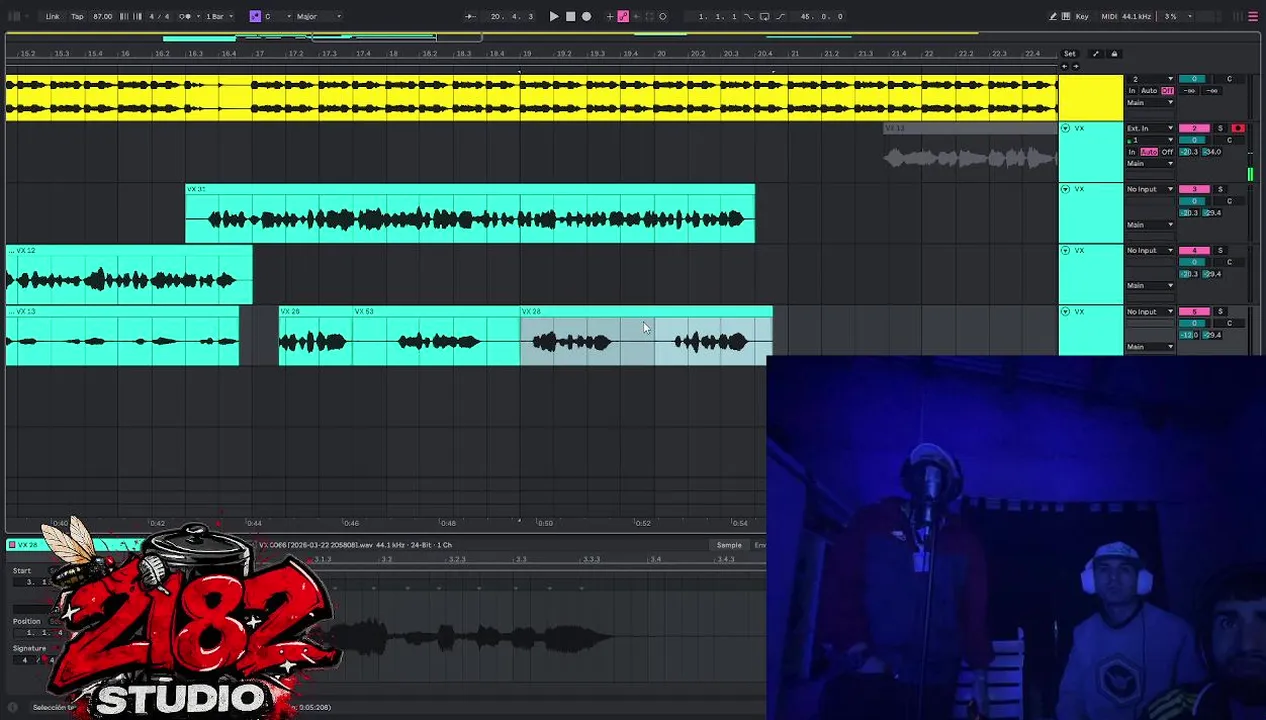Image resolution: width=1266 pixels, height=720 pixels.
Task: Open Main output dropdown on track 3
Action: (x=1150, y=225)
